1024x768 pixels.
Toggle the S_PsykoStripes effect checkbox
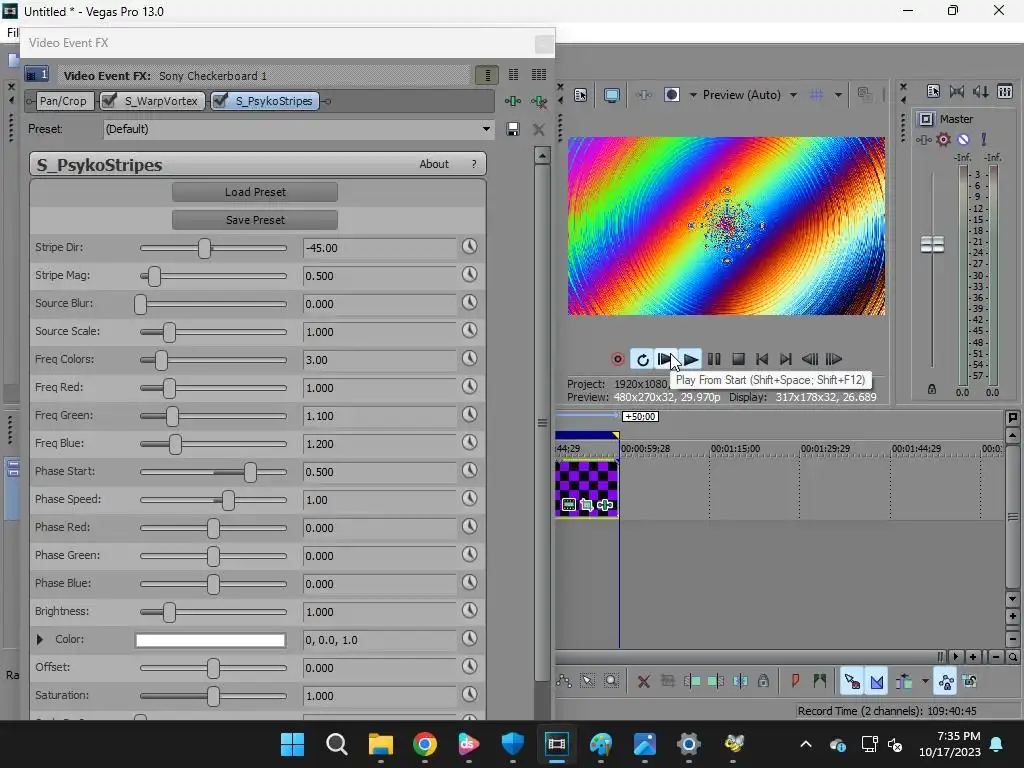(221, 101)
